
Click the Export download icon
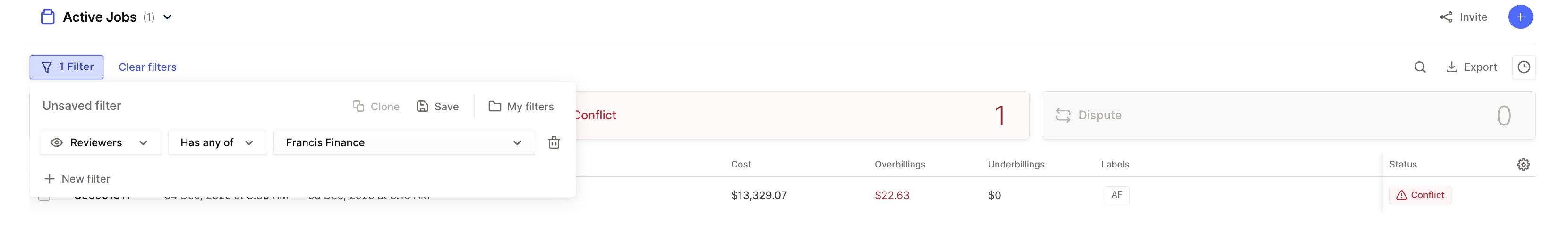pyautogui.click(x=1451, y=67)
